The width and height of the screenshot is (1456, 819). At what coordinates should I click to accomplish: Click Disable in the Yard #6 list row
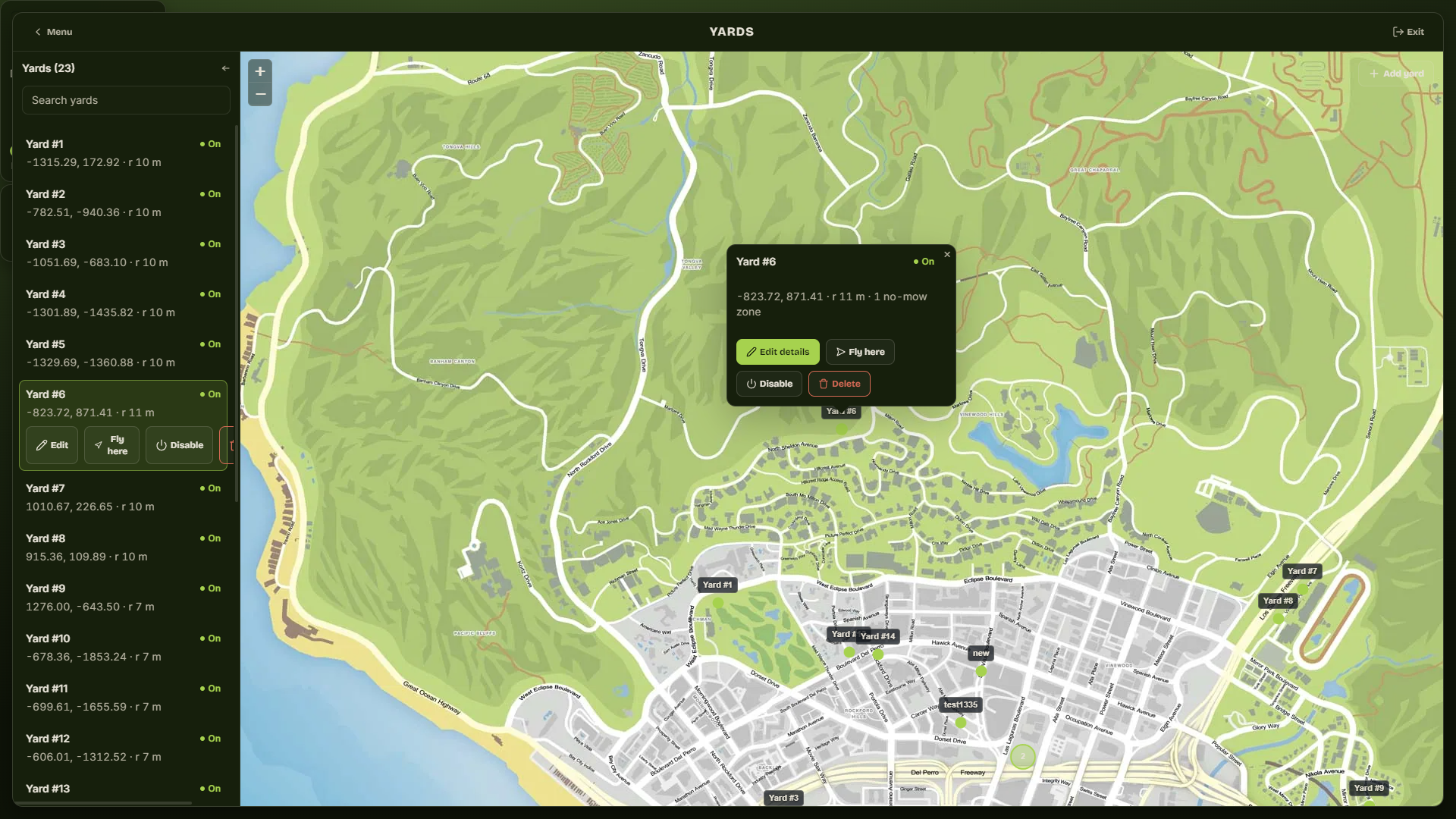[x=179, y=445]
